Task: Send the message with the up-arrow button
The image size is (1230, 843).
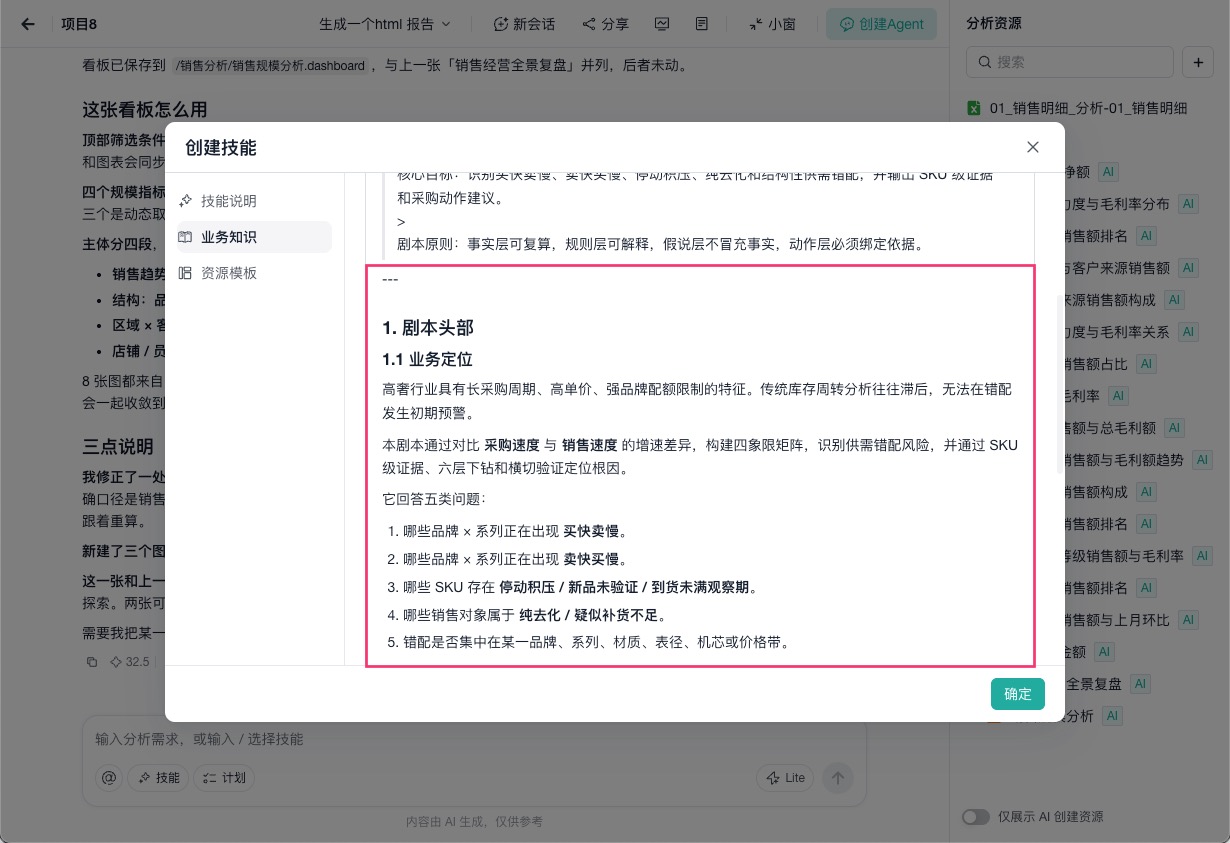Action: point(838,778)
